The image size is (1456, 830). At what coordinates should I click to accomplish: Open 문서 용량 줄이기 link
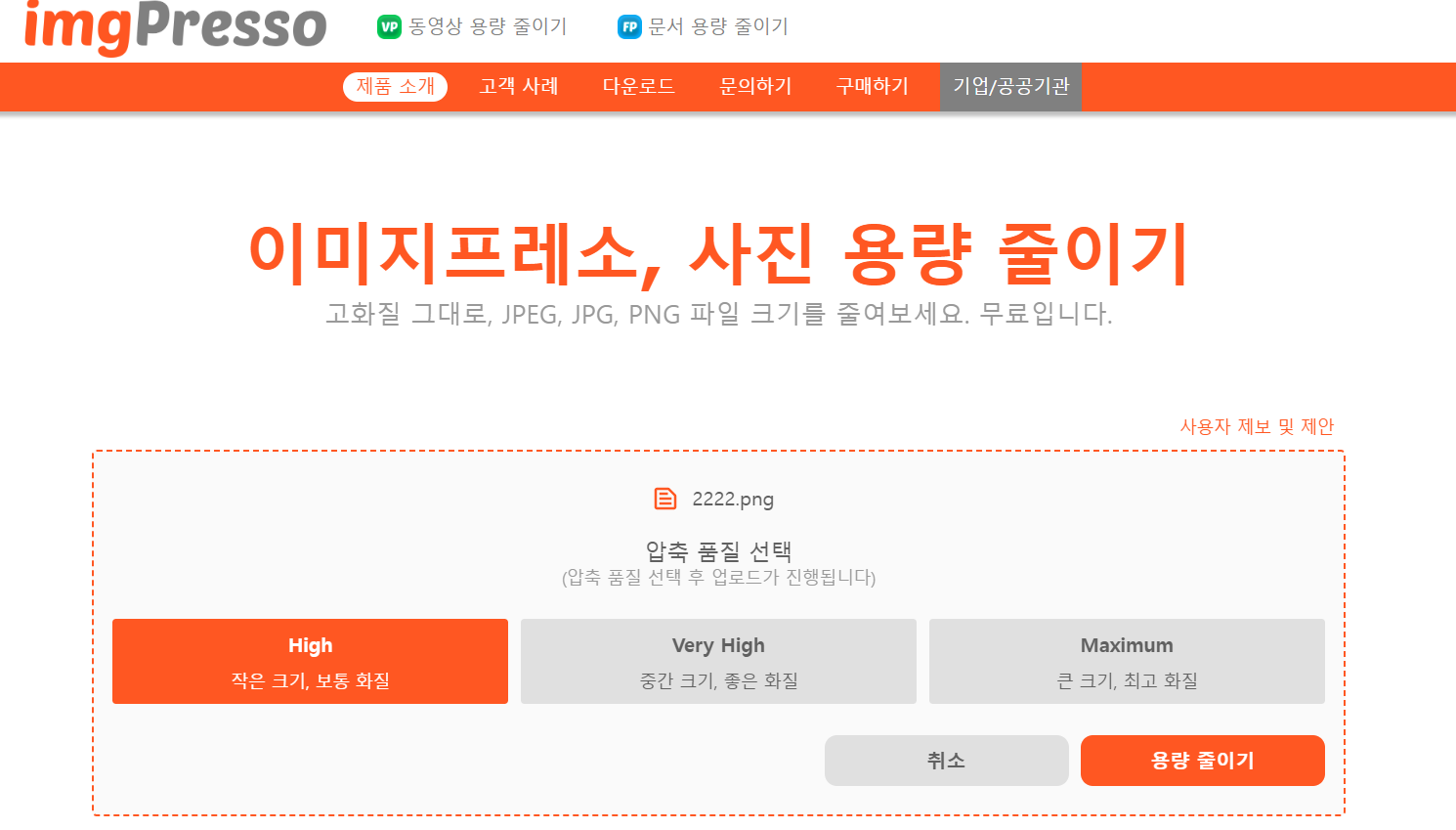718,26
